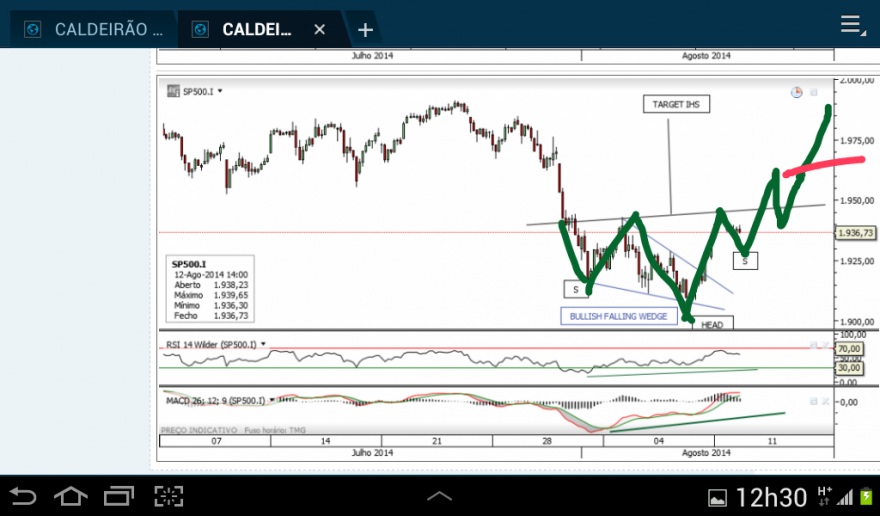Screen dimensions: 880x516
Task: Open the RSI 14 Wilder dropdown arrow
Action: [x=263, y=344]
